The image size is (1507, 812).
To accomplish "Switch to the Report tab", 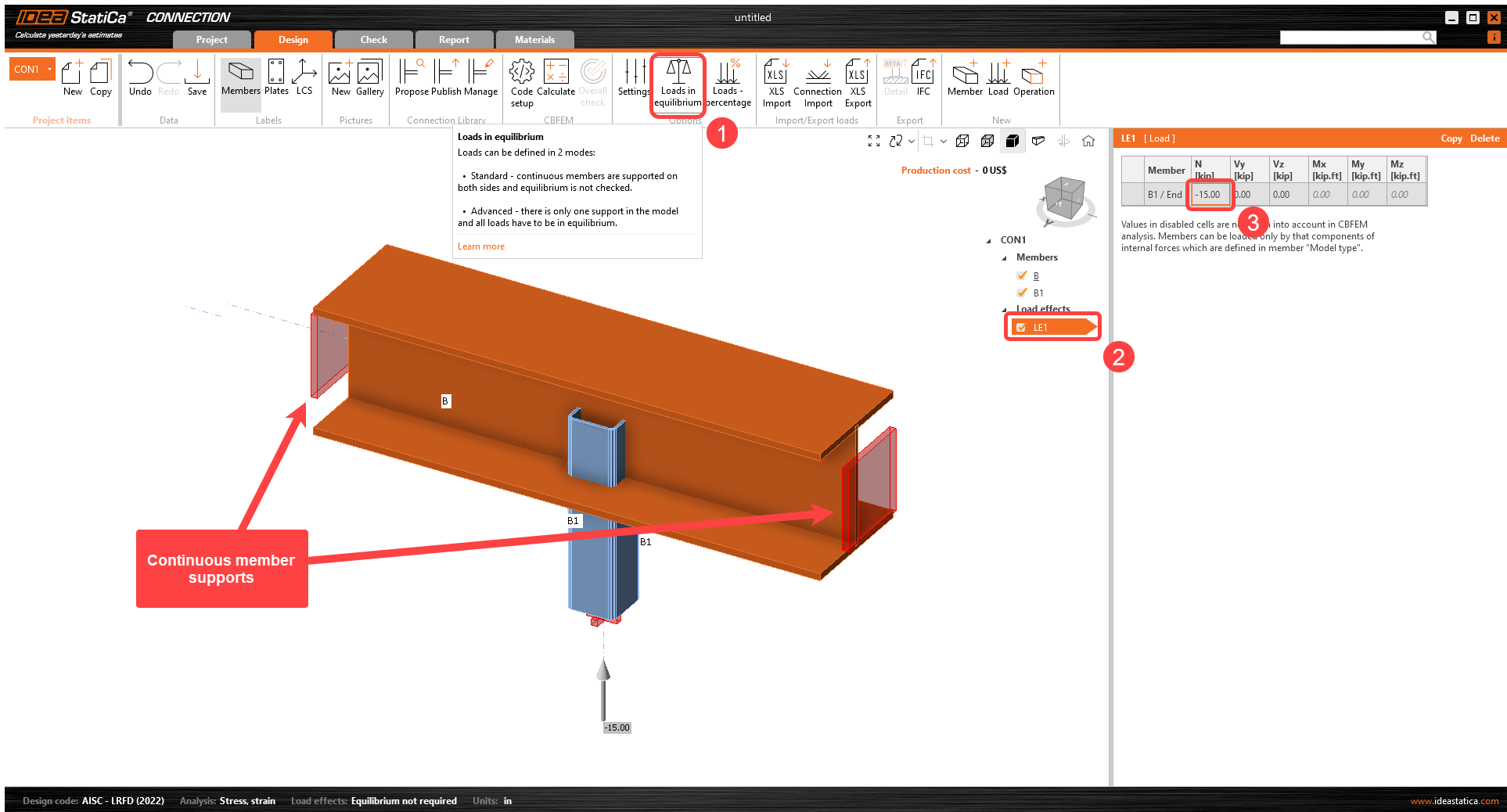I will pos(454,39).
